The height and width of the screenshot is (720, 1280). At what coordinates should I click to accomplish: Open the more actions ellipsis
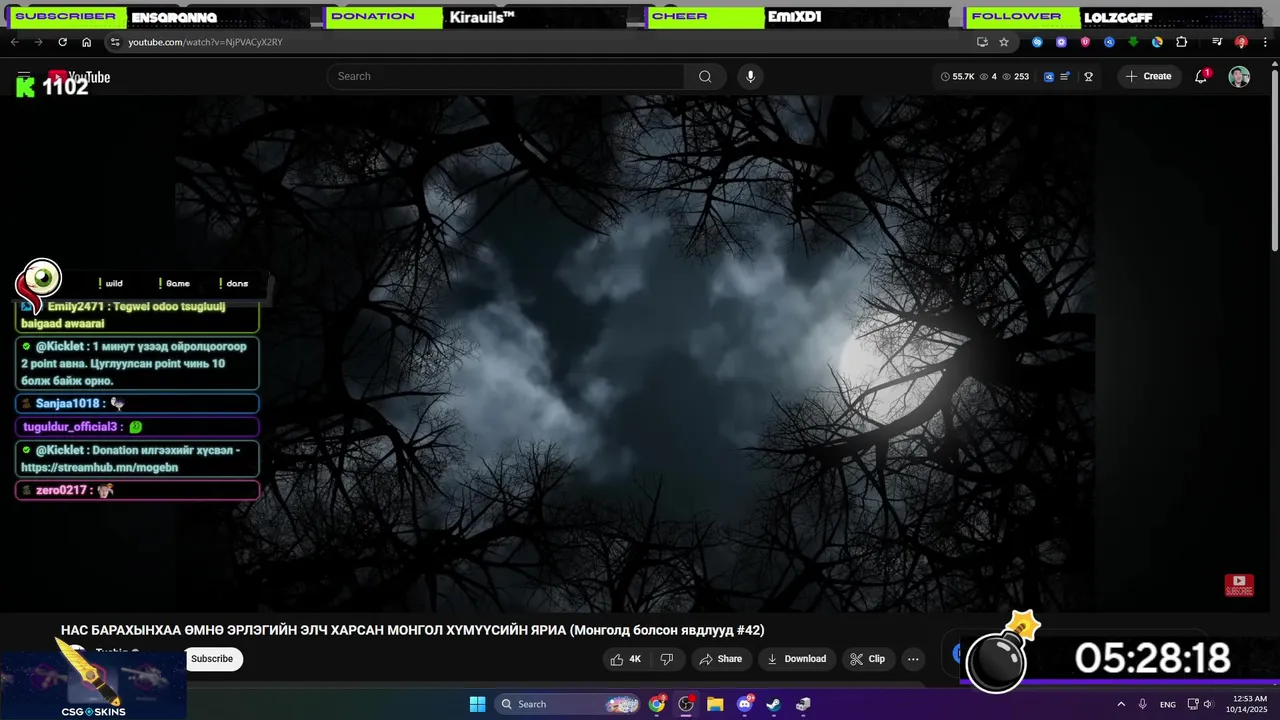coord(913,659)
